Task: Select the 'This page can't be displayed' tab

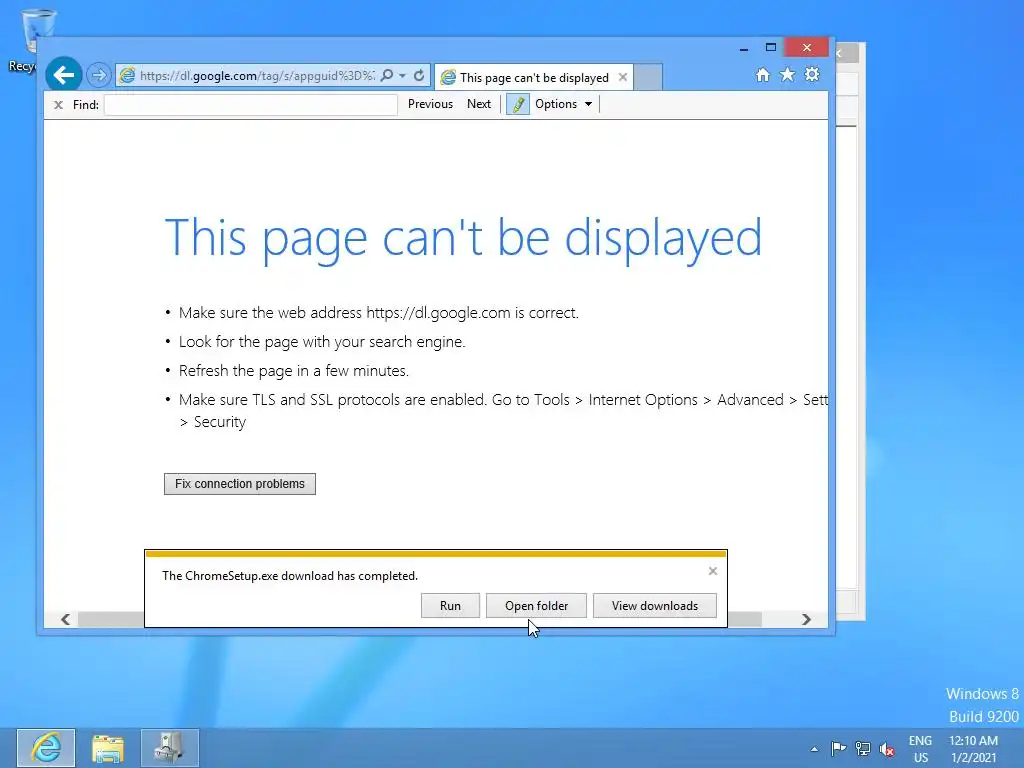Action: coord(534,78)
